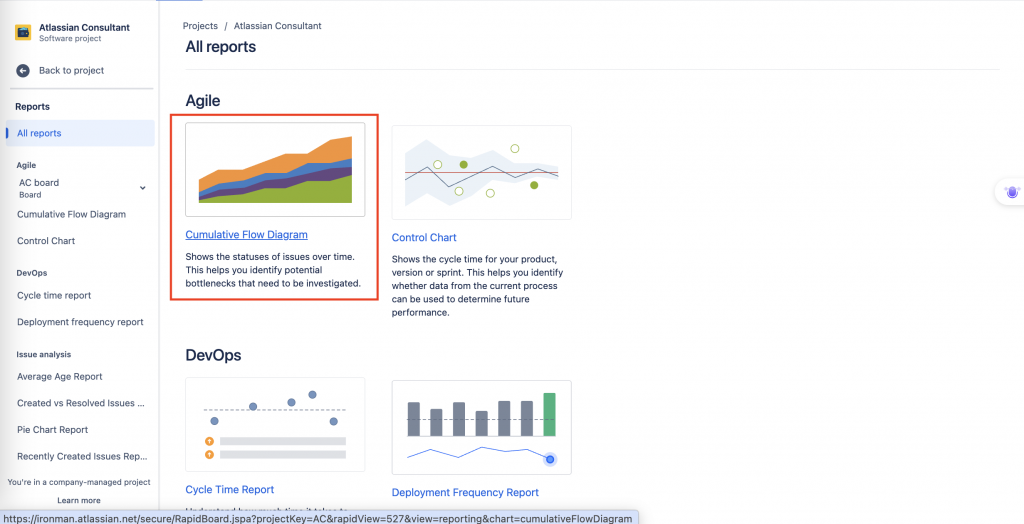1024x524 pixels.
Task: Click the All reports page heading
Action: [x=221, y=47]
